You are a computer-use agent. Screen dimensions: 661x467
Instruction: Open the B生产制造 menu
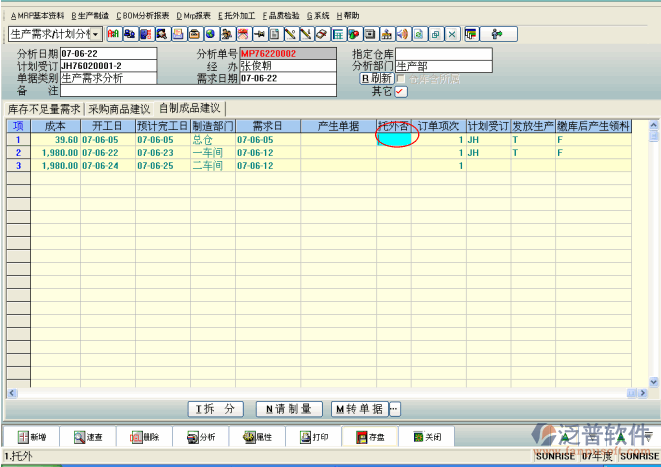90,16
